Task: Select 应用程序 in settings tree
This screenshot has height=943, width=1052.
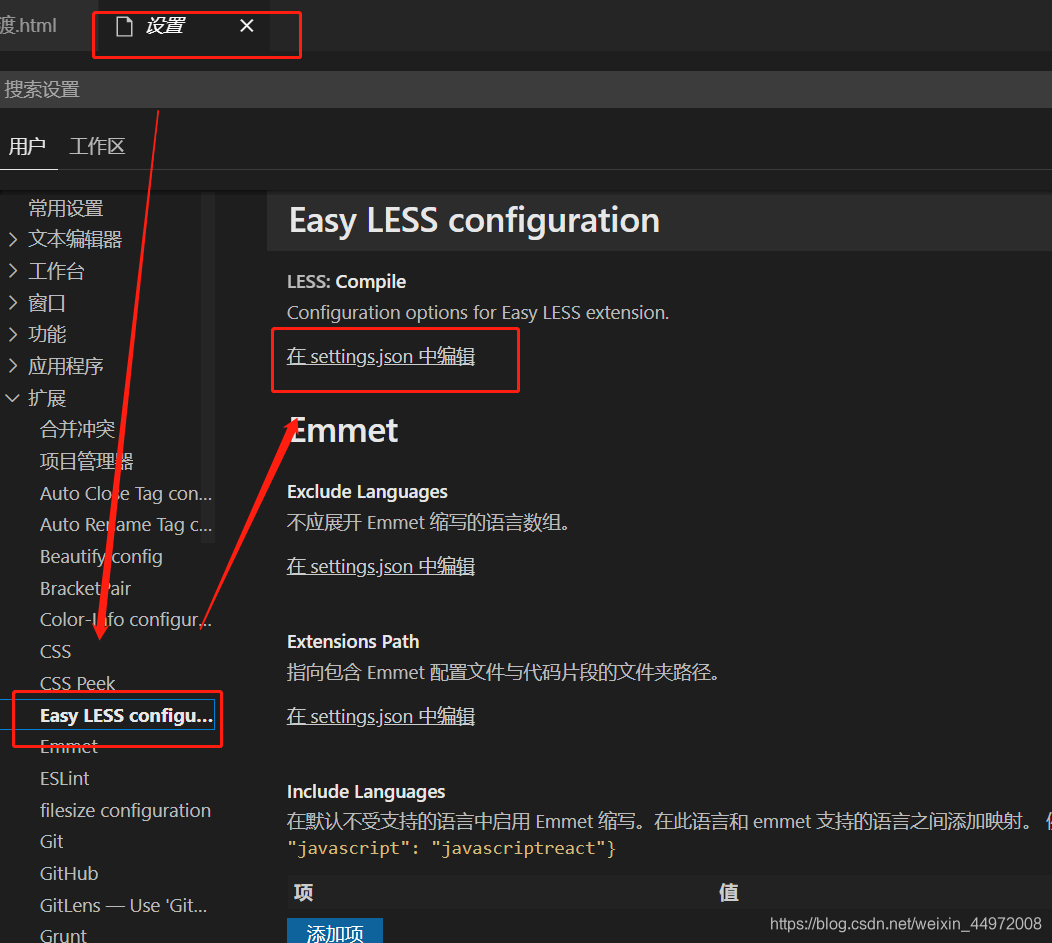Action: (66, 366)
